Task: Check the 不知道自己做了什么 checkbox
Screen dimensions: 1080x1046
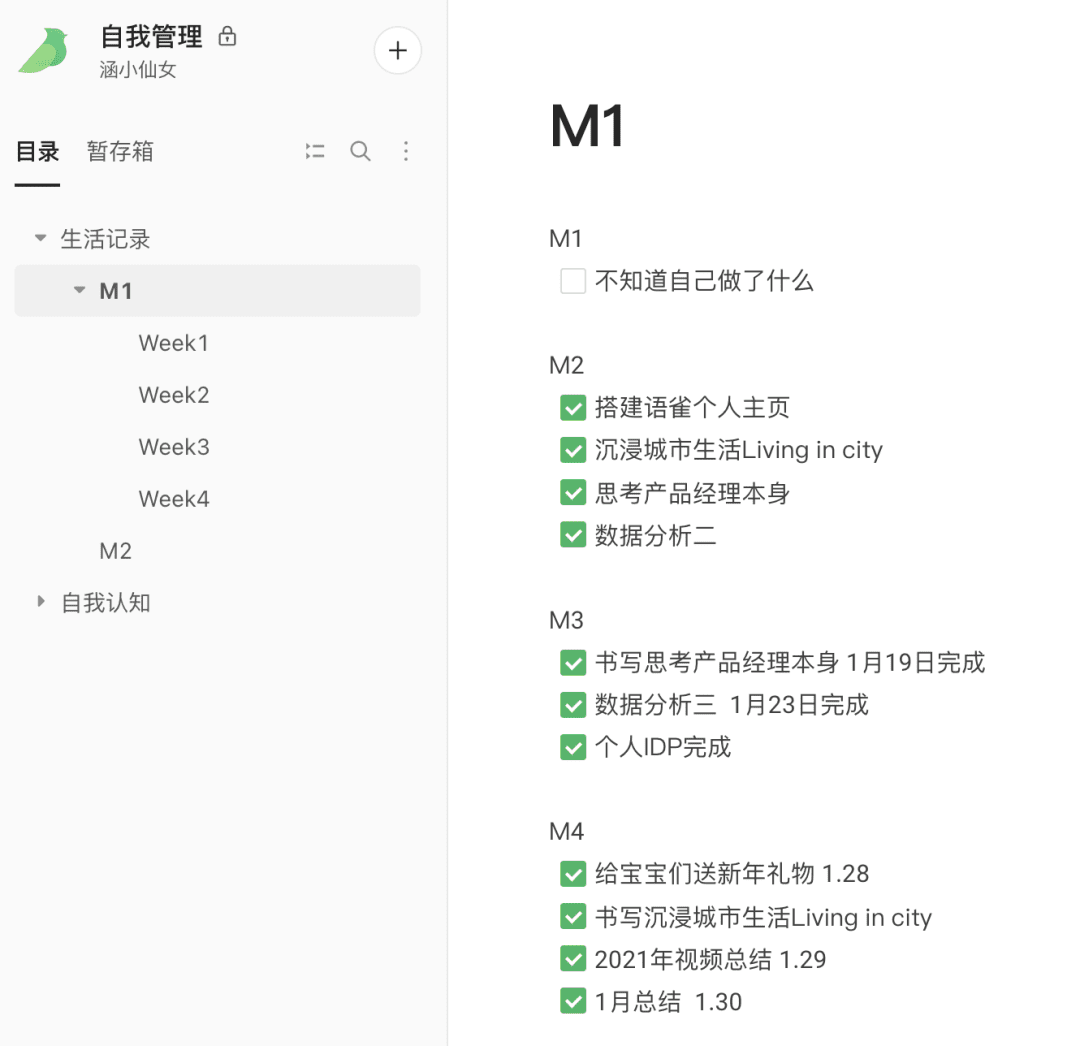Action: tap(573, 281)
